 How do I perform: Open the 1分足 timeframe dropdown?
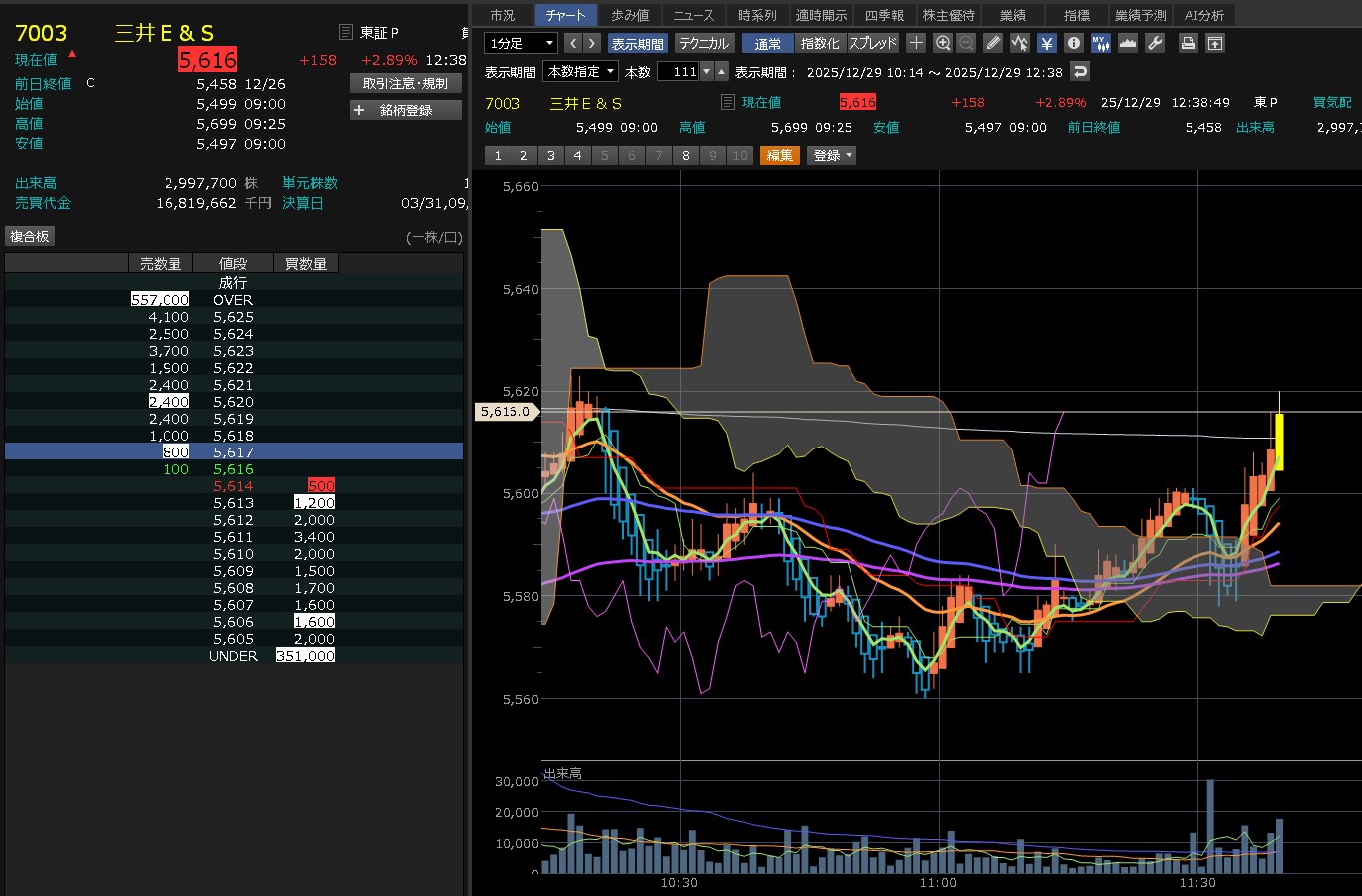pos(520,43)
